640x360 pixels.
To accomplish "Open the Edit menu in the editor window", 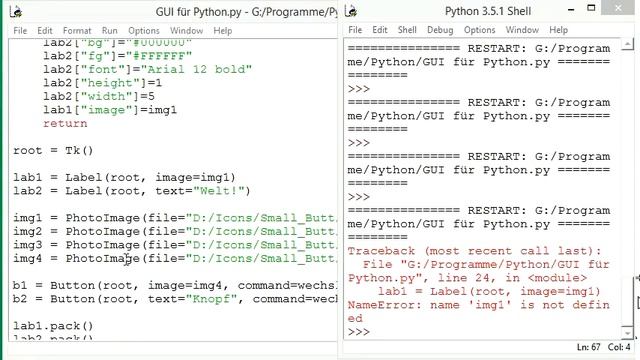I will click(x=45, y=31).
